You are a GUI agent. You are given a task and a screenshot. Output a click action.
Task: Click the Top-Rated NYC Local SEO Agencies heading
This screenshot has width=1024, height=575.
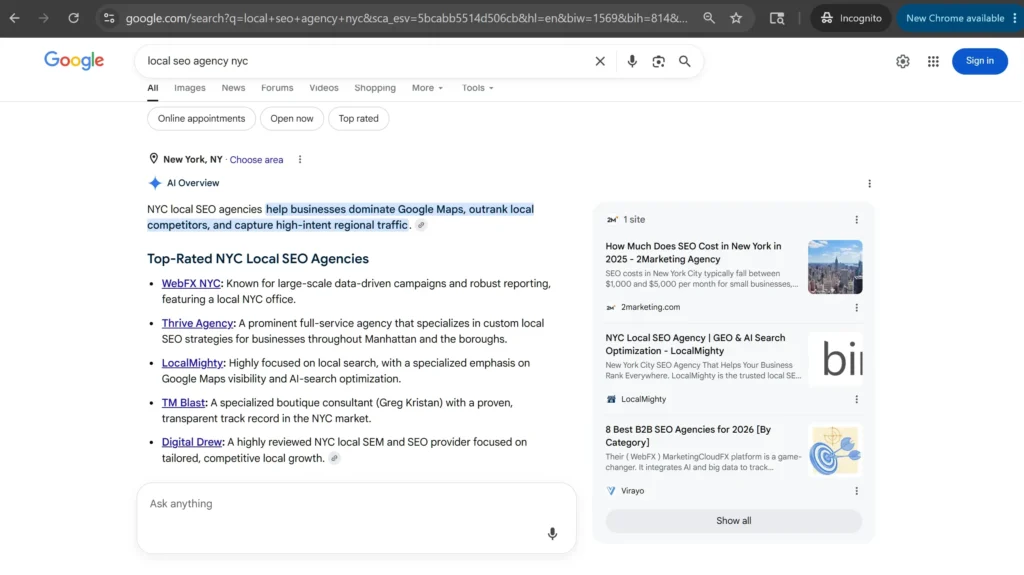pos(258,259)
